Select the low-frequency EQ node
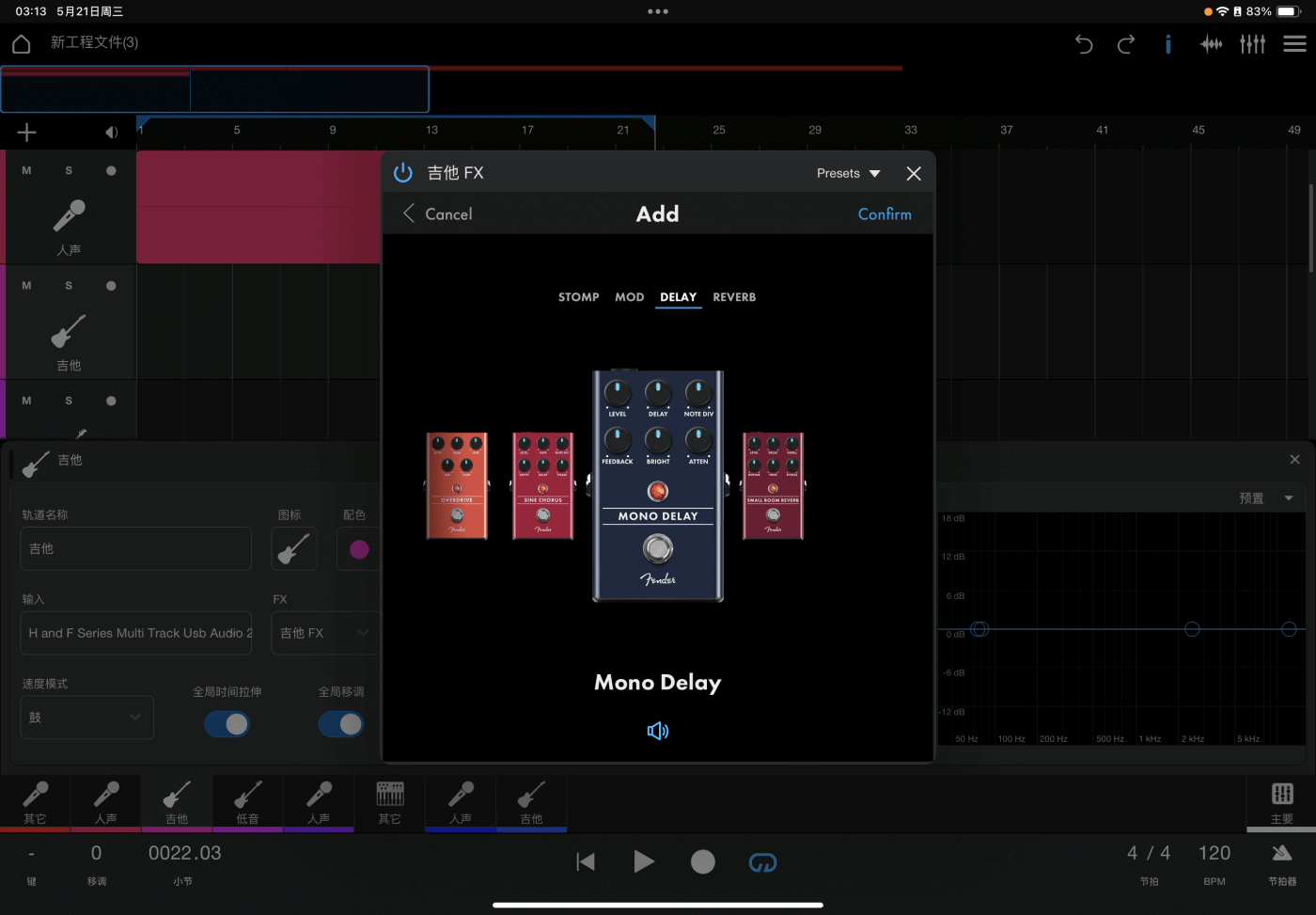The height and width of the screenshot is (915, 1316). tap(979, 629)
